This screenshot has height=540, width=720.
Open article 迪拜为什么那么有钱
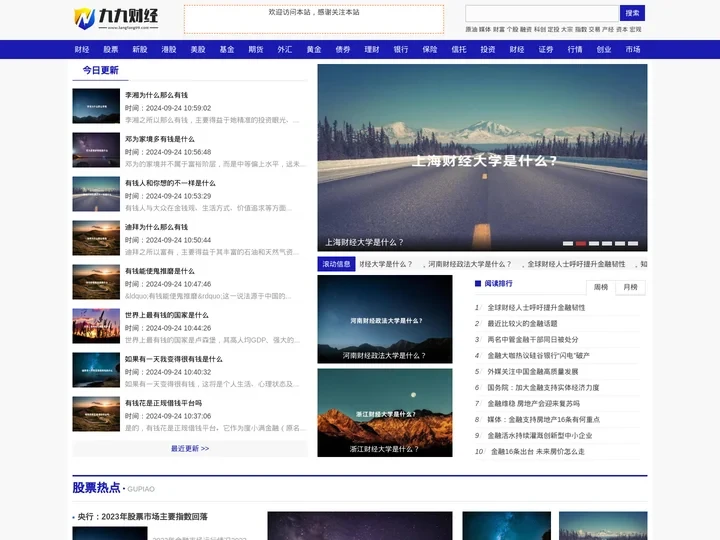157,227
